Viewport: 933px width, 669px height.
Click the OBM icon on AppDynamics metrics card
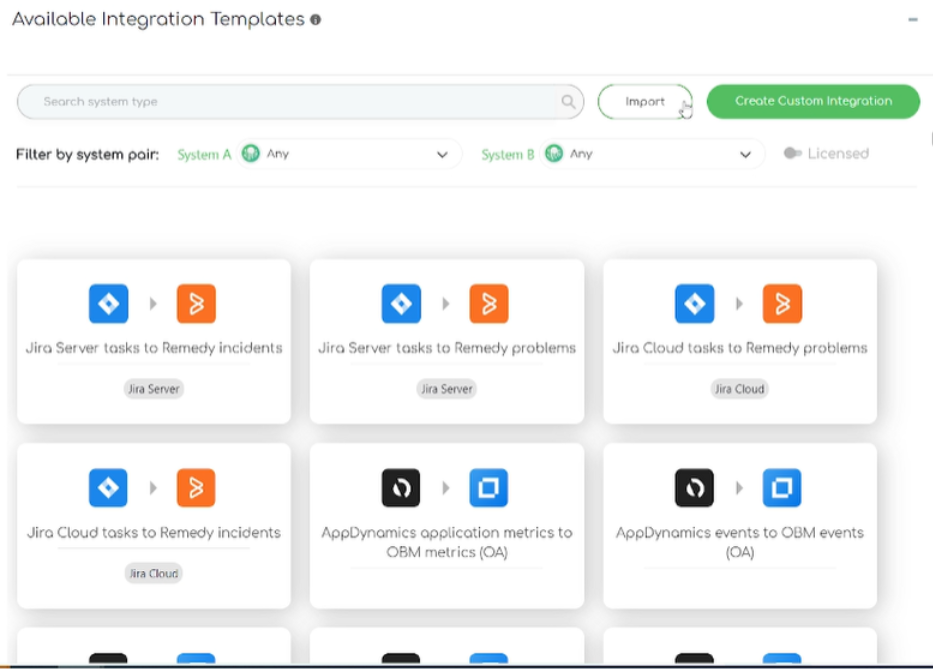(489, 487)
